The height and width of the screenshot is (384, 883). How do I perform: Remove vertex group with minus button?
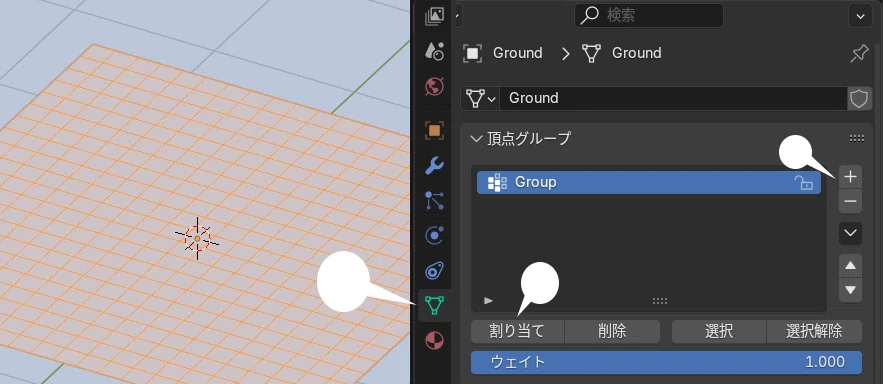pos(850,201)
